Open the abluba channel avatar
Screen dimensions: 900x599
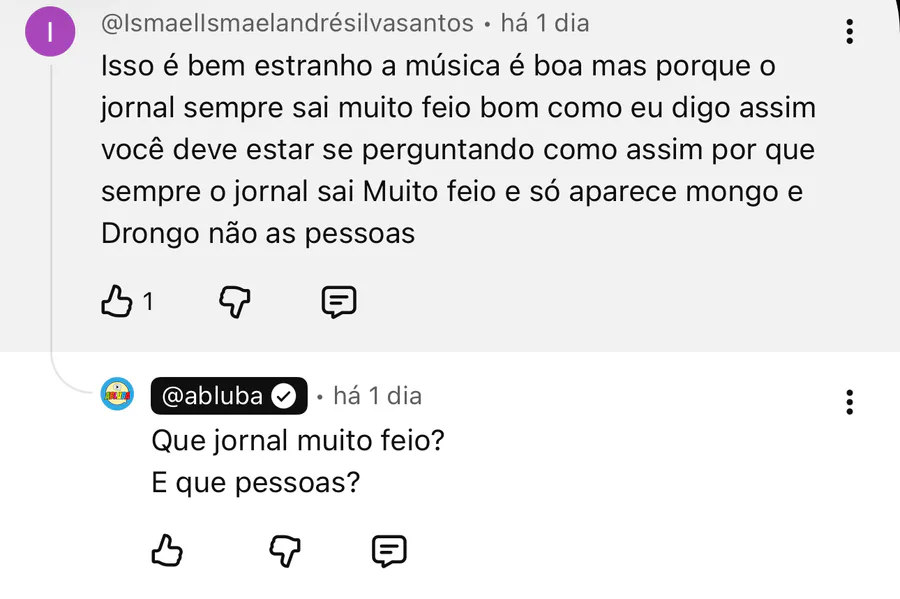point(118,395)
